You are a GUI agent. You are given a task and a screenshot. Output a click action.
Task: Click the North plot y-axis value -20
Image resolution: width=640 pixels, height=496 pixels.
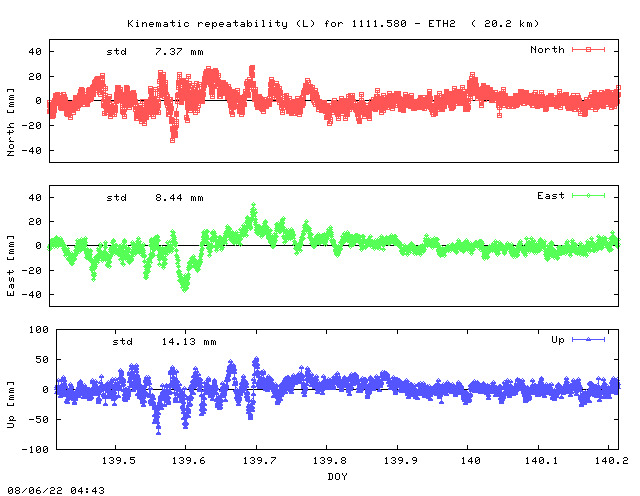coord(31,126)
